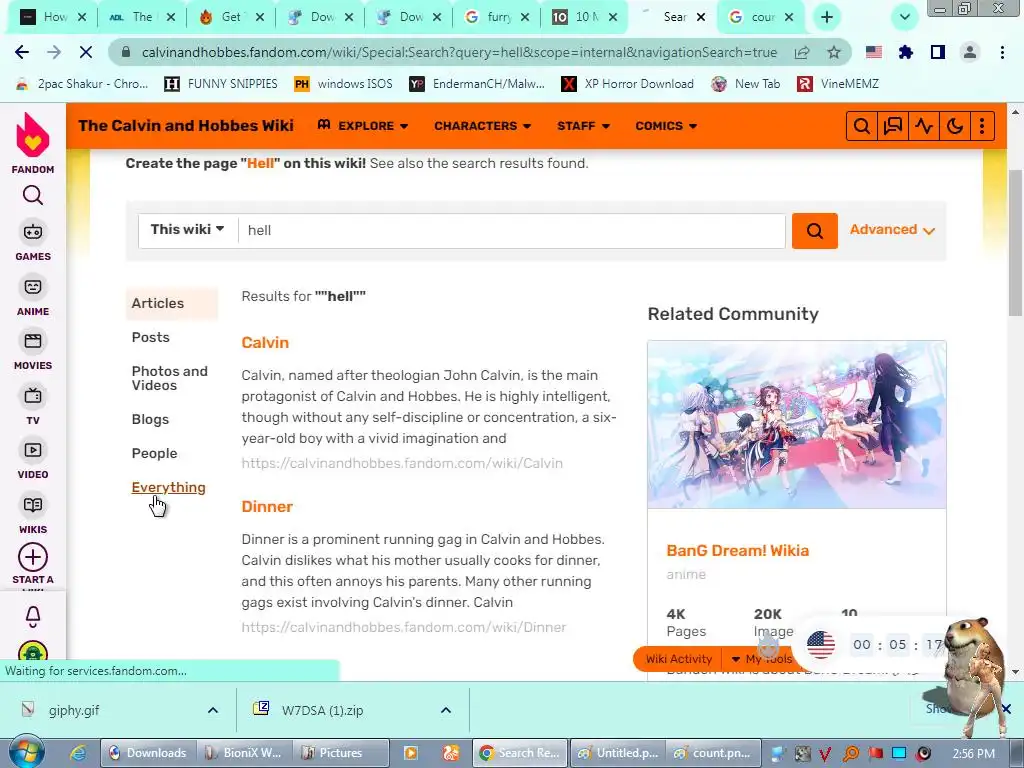
Task: Toggle dark theme moon icon
Action: coord(955,126)
